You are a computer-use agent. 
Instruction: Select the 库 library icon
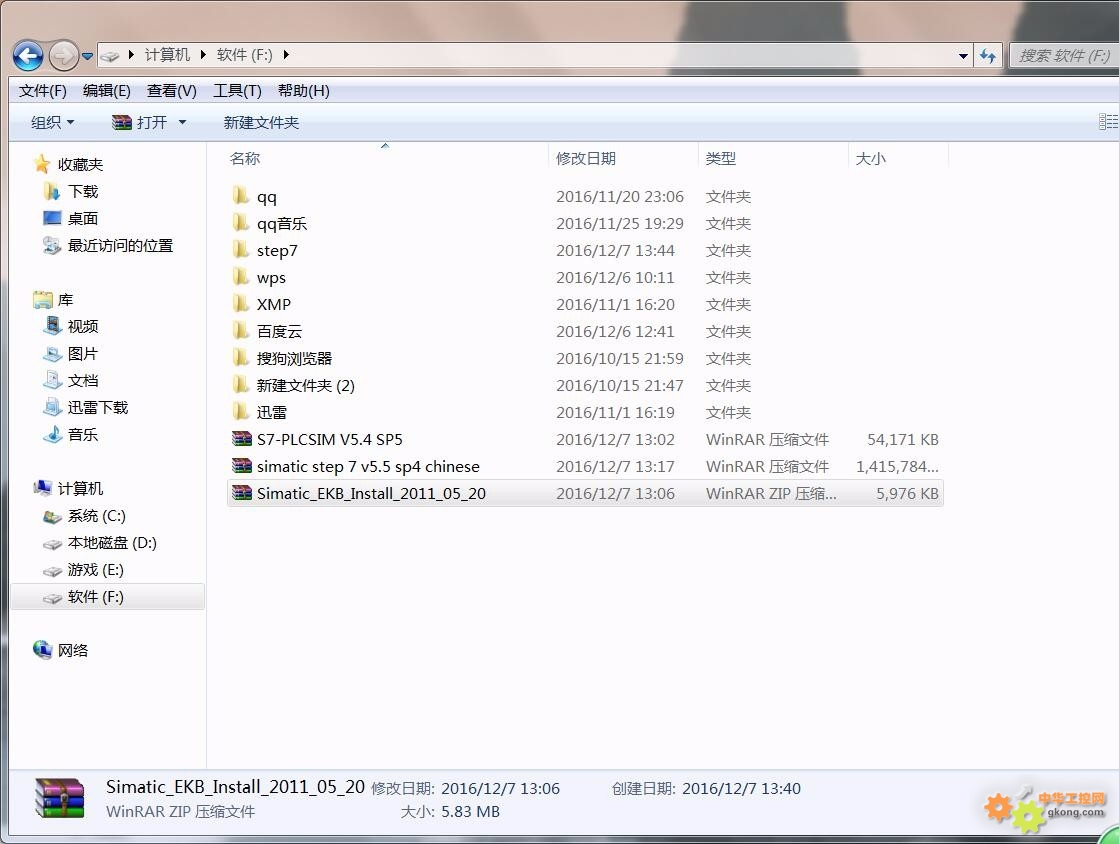pyautogui.click(x=43, y=300)
